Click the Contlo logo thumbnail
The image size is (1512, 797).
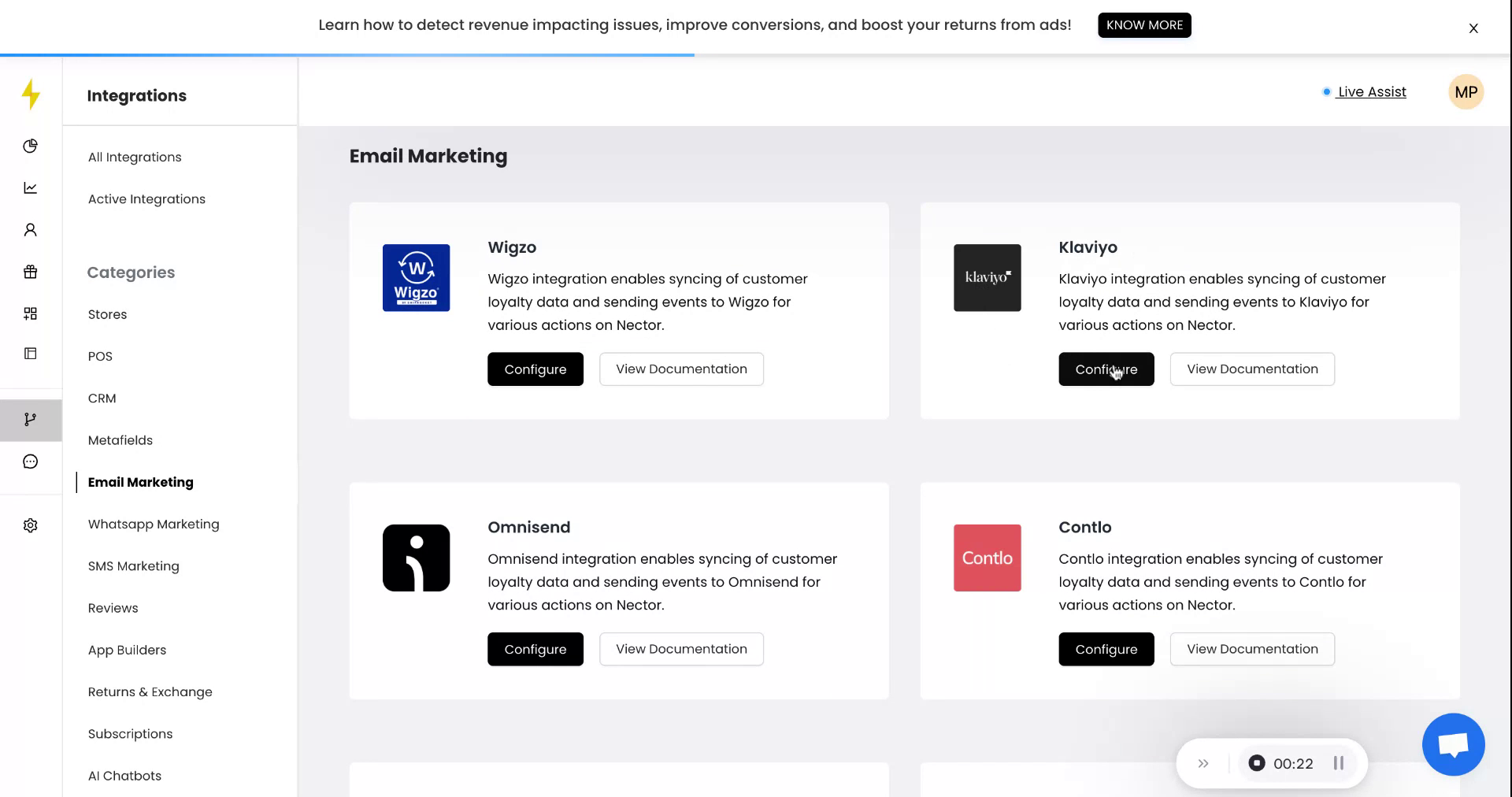pos(987,558)
